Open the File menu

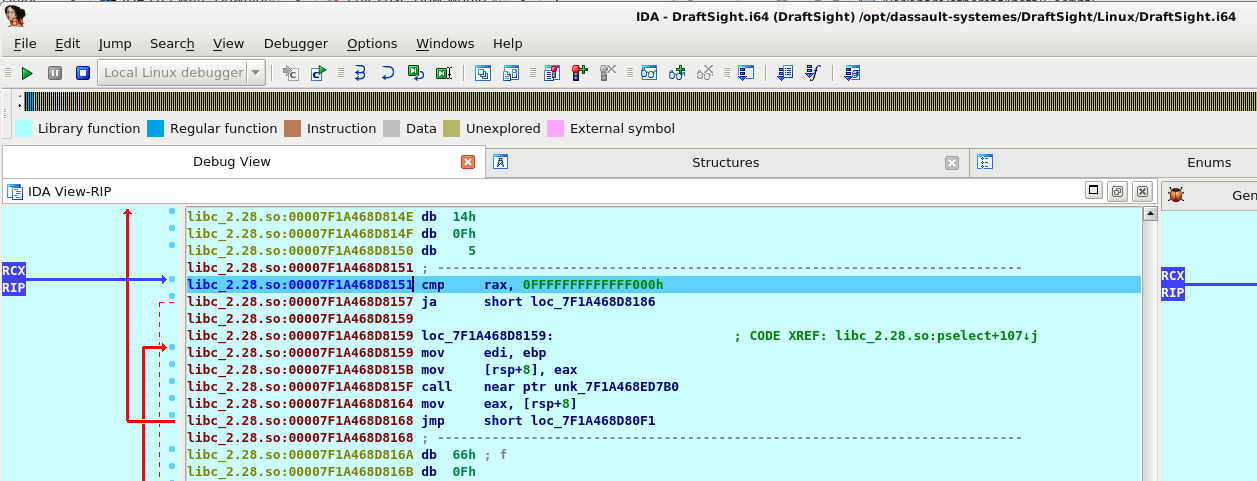point(25,43)
